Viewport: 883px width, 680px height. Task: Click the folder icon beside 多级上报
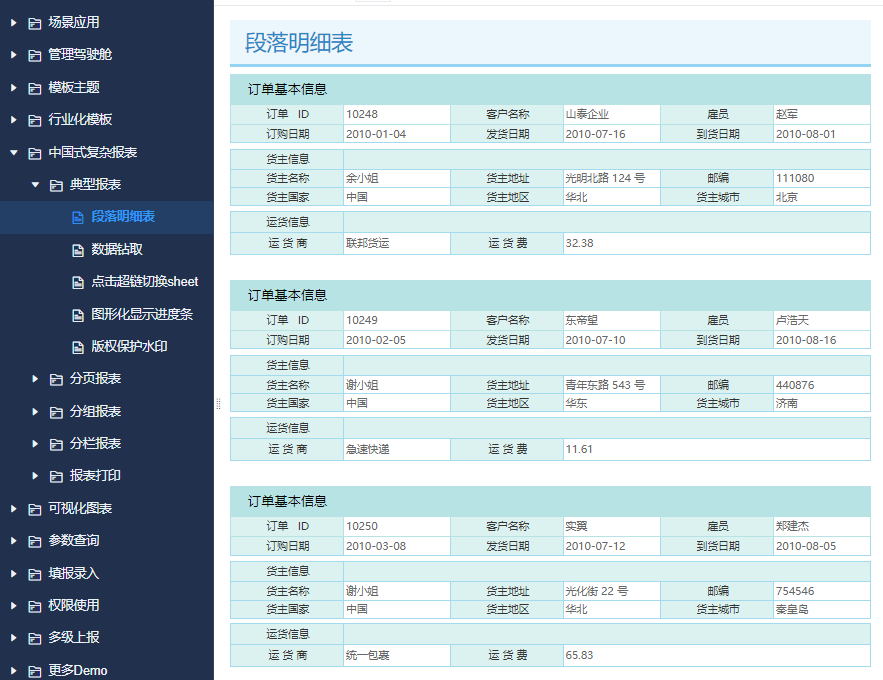point(35,638)
